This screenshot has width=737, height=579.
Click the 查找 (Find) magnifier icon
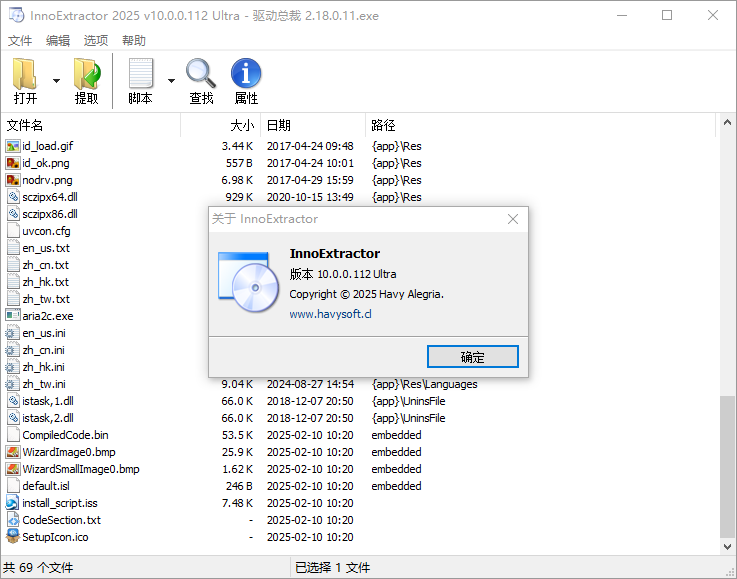click(x=201, y=75)
